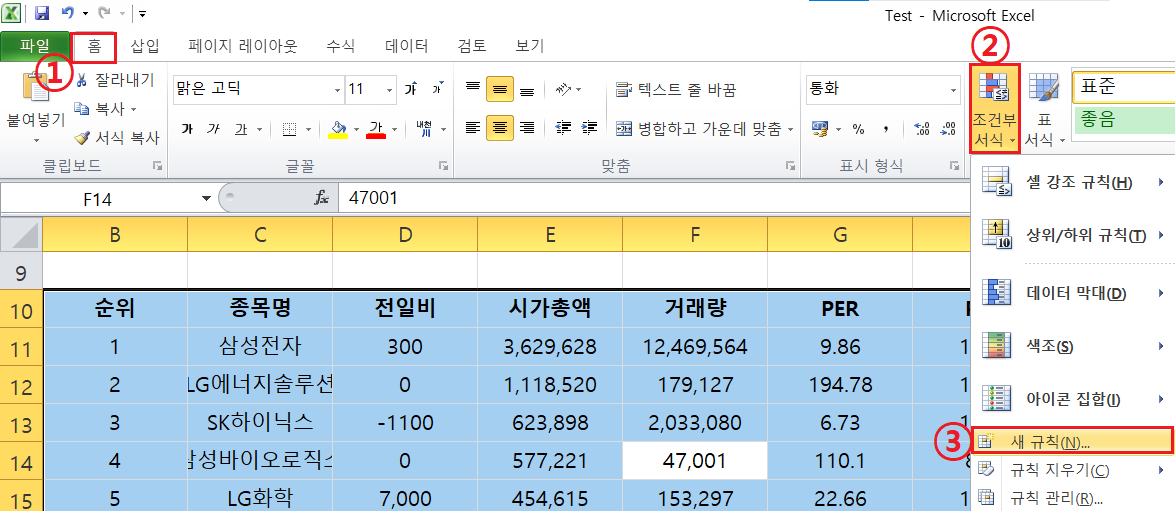This screenshot has height=511, width=1175.
Task: Open 데이터 막대 submenu
Action: pos(1072,292)
